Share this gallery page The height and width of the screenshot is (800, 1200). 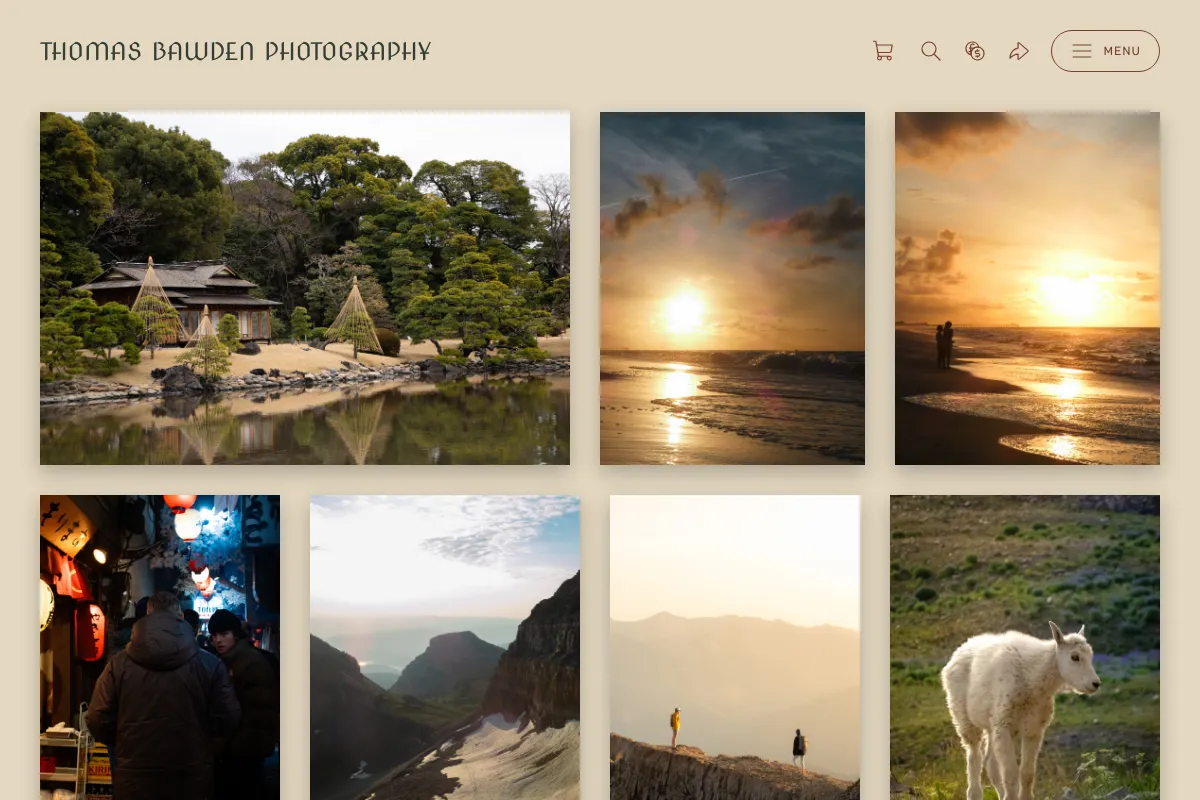[1019, 51]
